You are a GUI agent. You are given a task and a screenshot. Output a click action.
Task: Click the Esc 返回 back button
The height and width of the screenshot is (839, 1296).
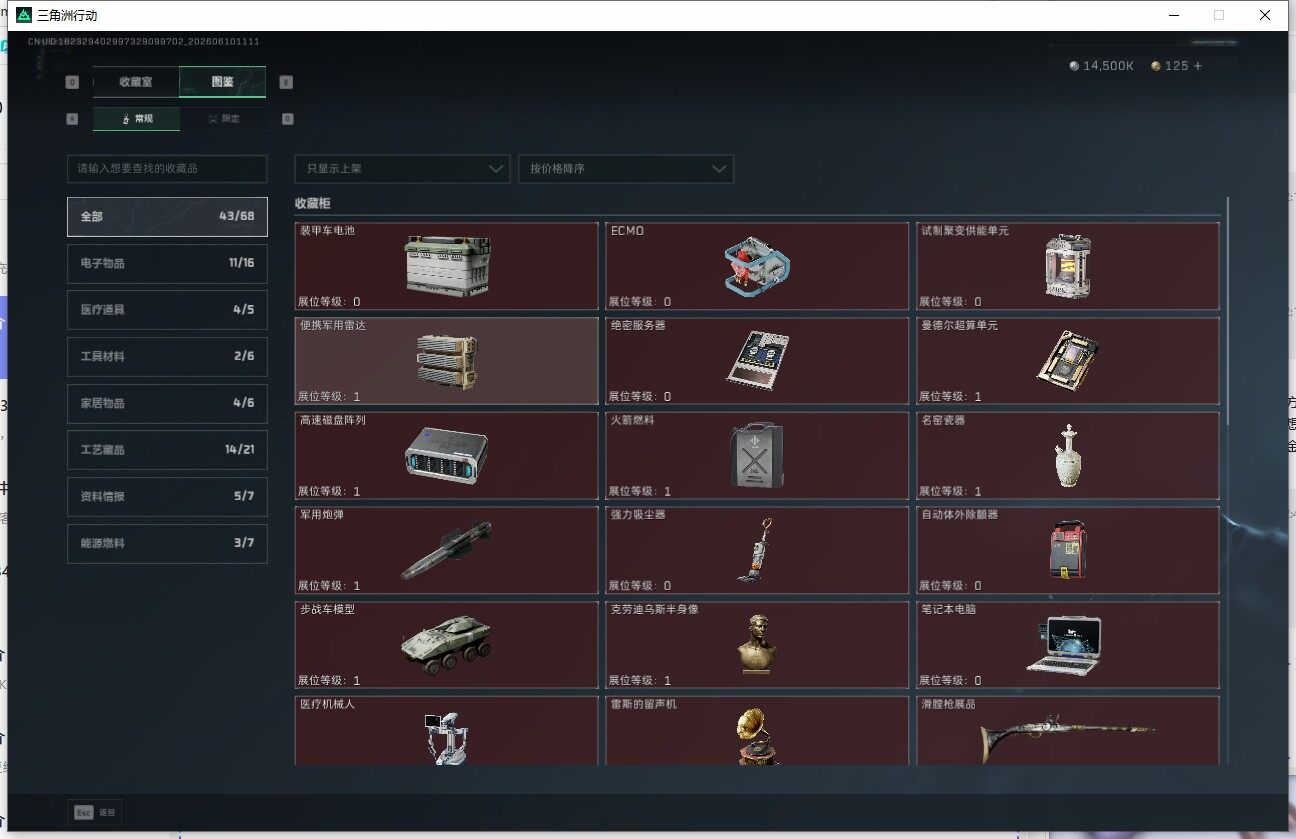click(95, 812)
